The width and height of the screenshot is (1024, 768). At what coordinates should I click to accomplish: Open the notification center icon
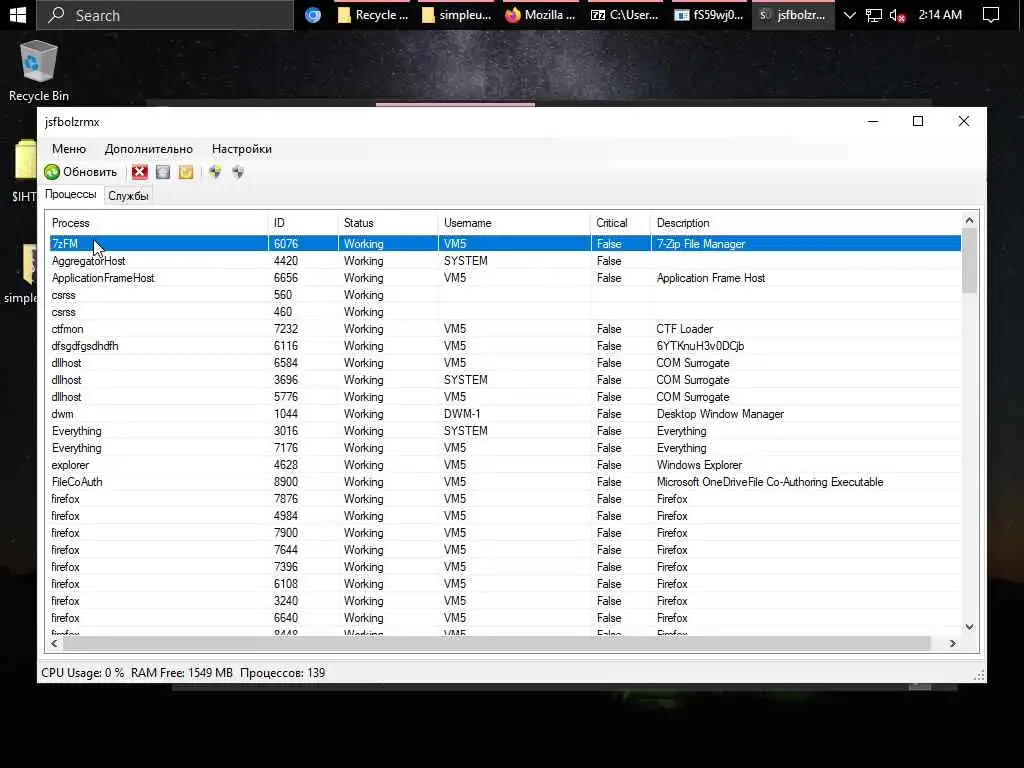point(991,15)
